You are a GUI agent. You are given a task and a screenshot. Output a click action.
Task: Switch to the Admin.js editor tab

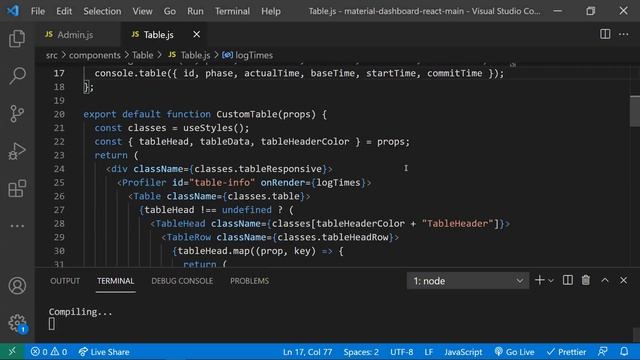point(78,35)
